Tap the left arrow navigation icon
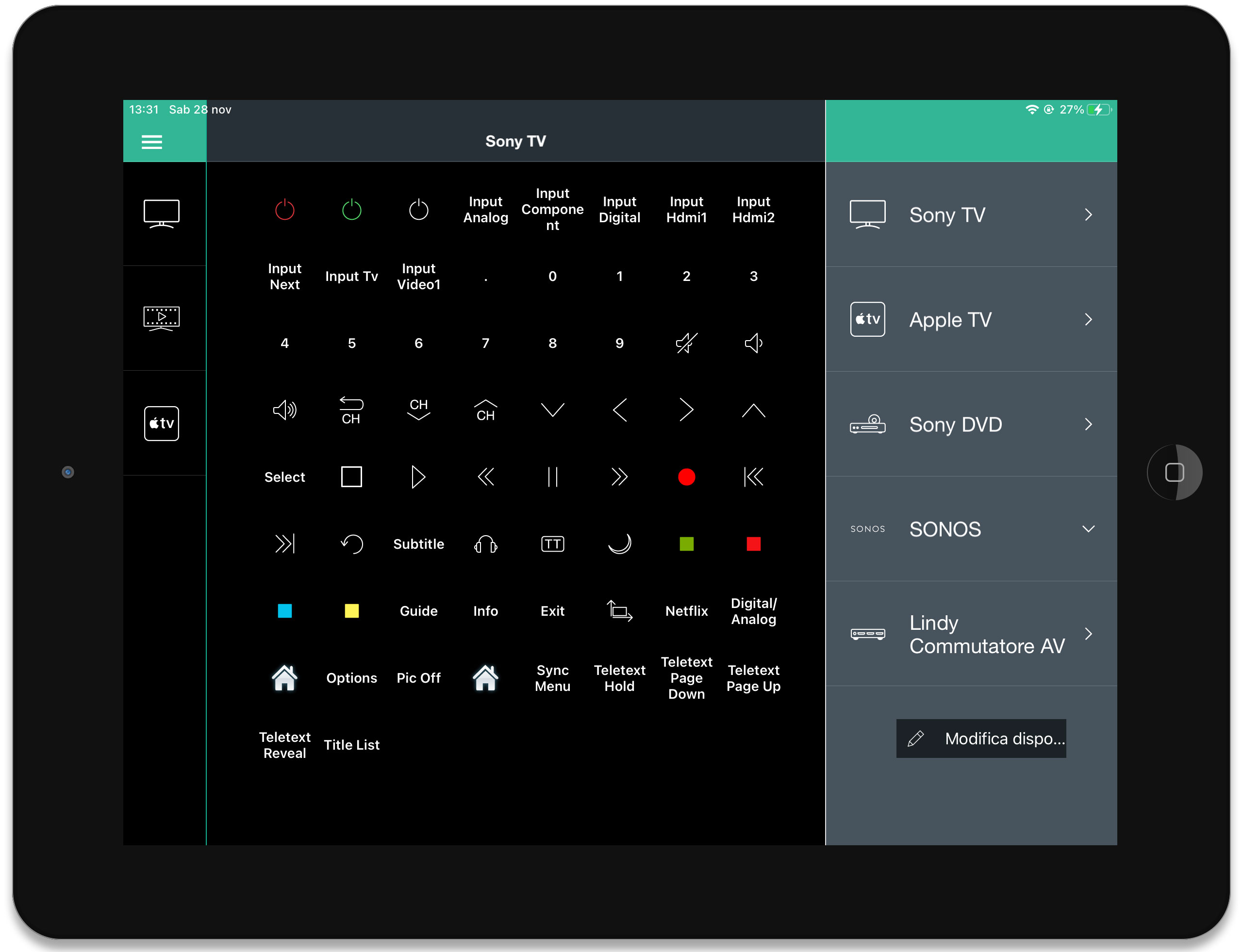 point(619,410)
